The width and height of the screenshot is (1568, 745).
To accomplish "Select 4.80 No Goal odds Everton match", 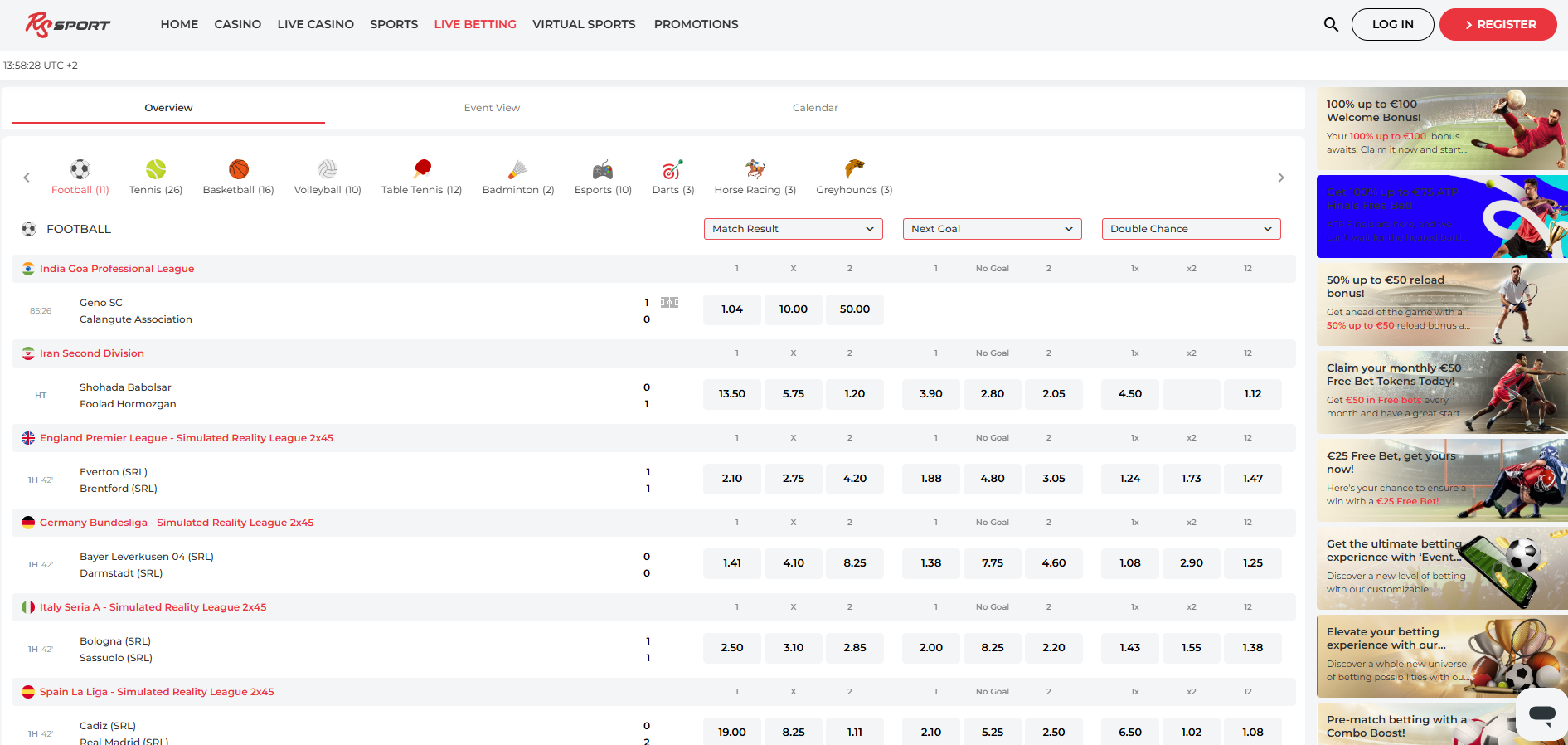I will point(993,479).
